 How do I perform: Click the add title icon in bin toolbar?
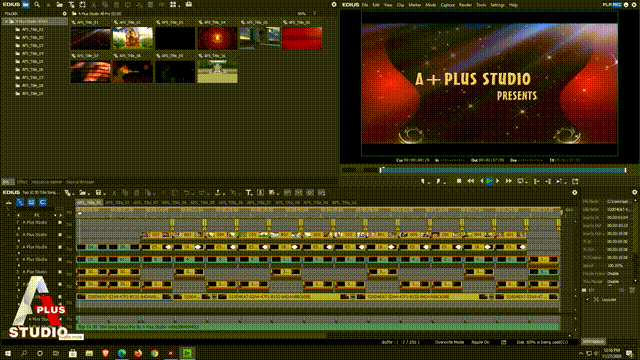point(71,4)
